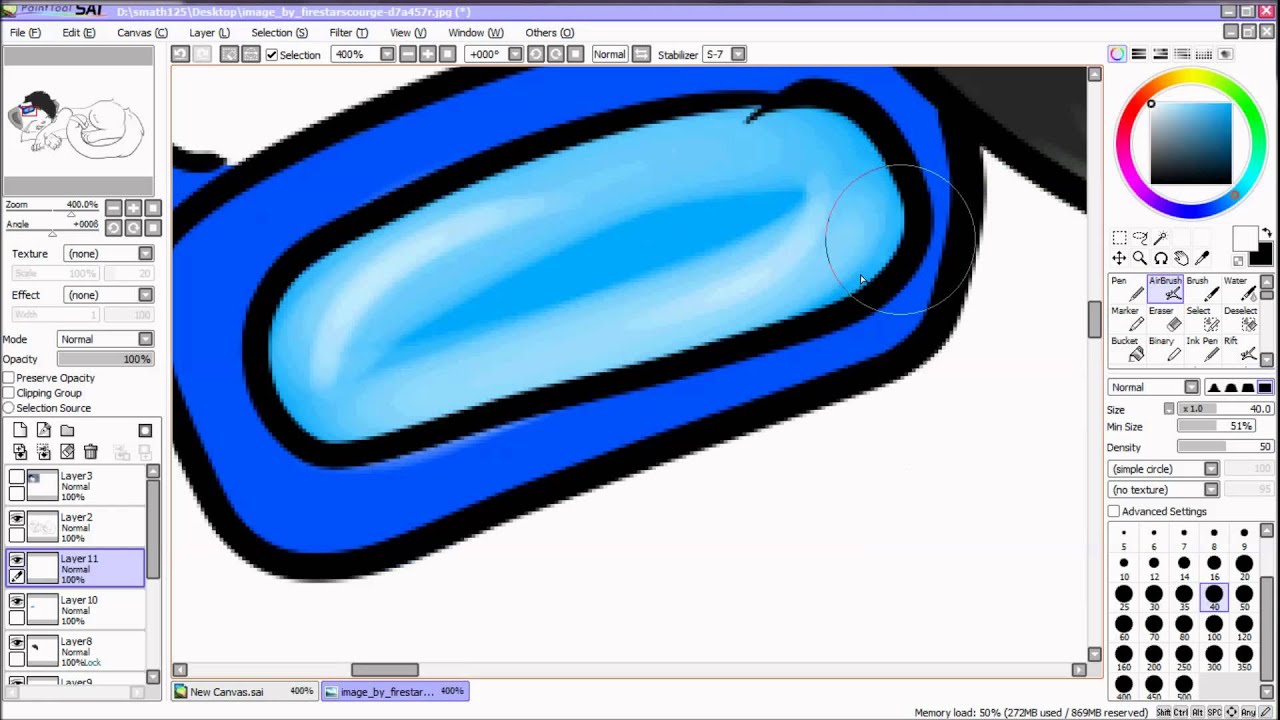This screenshot has height=720, width=1280.
Task: Activate the rotate canvas tool
Action: pyautogui.click(x=1161, y=259)
